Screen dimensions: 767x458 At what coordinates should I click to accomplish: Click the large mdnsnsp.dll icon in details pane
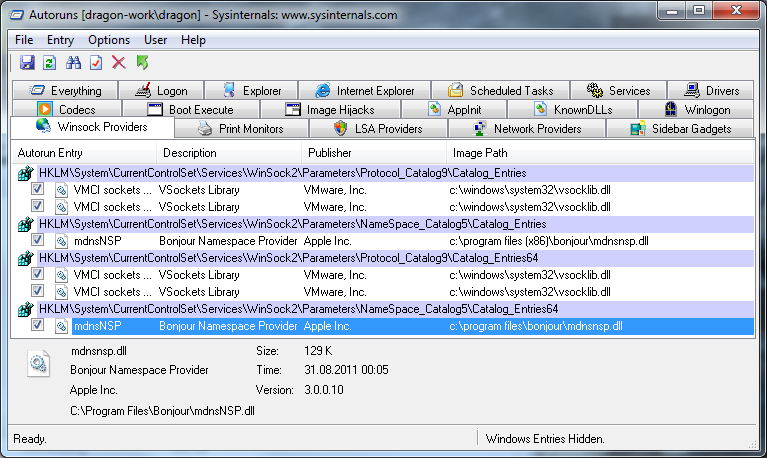tap(38, 363)
